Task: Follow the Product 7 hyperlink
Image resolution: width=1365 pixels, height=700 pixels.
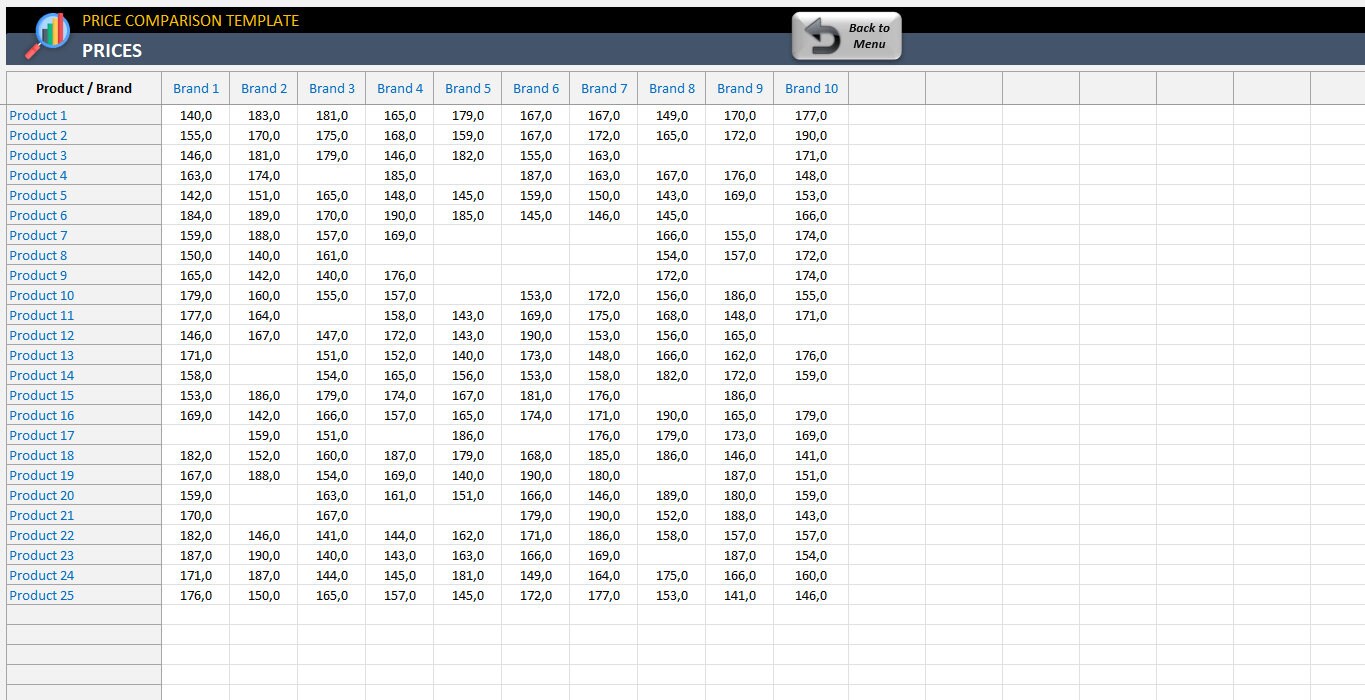Action: (38, 235)
